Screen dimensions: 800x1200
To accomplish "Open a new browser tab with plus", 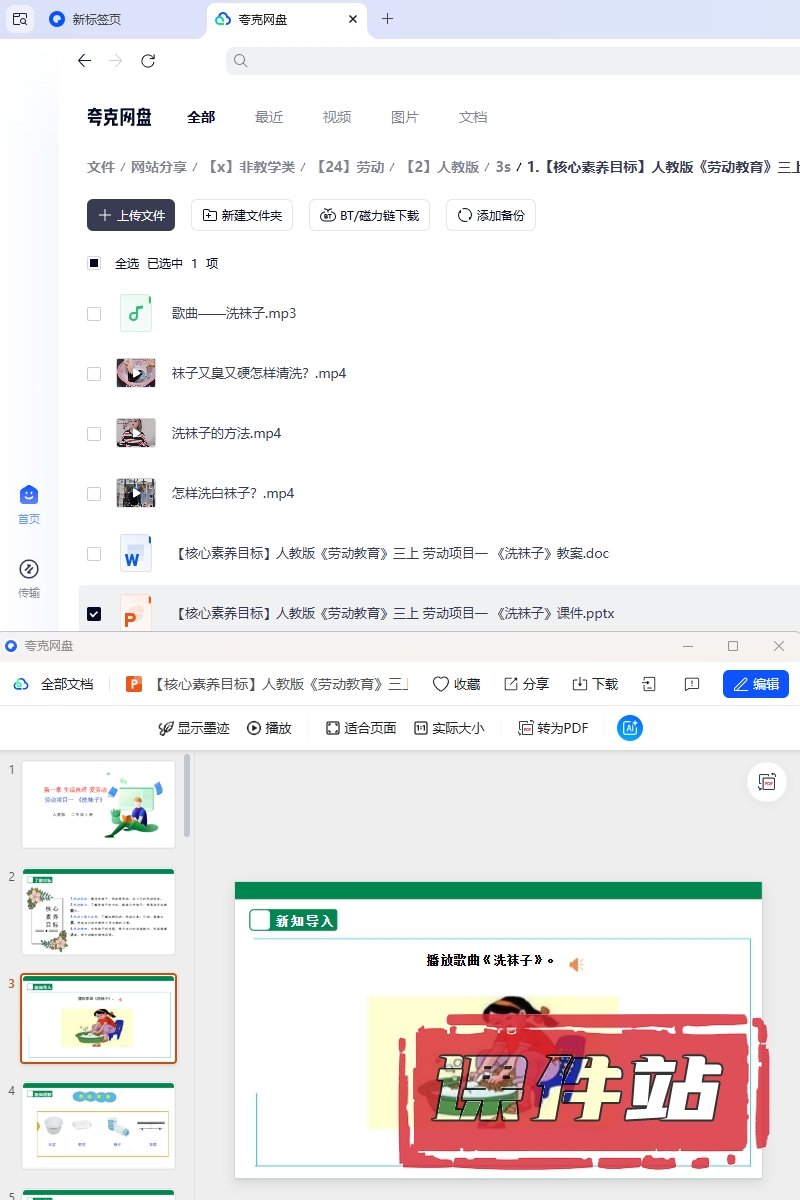I will coord(388,19).
